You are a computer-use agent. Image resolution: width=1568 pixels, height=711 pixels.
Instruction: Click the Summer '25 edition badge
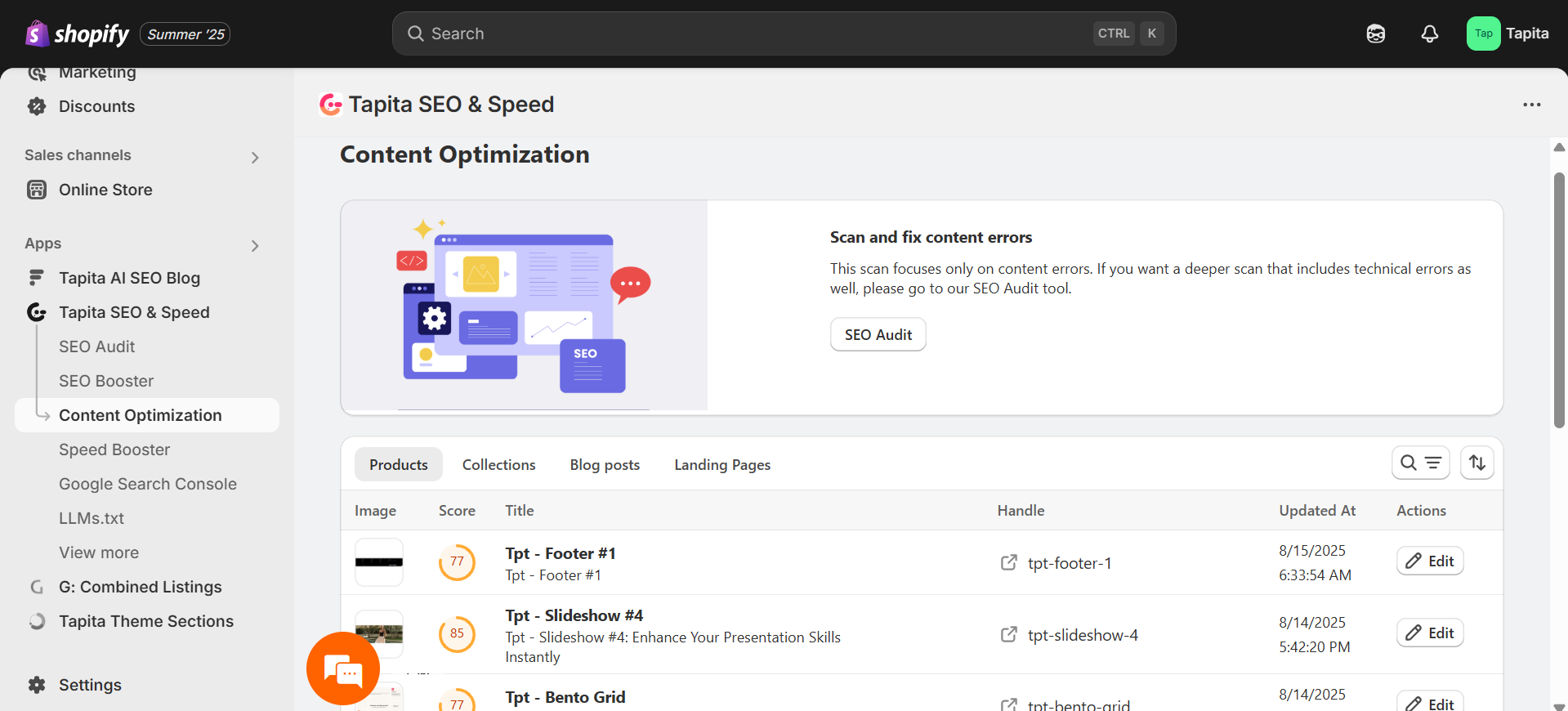[185, 34]
